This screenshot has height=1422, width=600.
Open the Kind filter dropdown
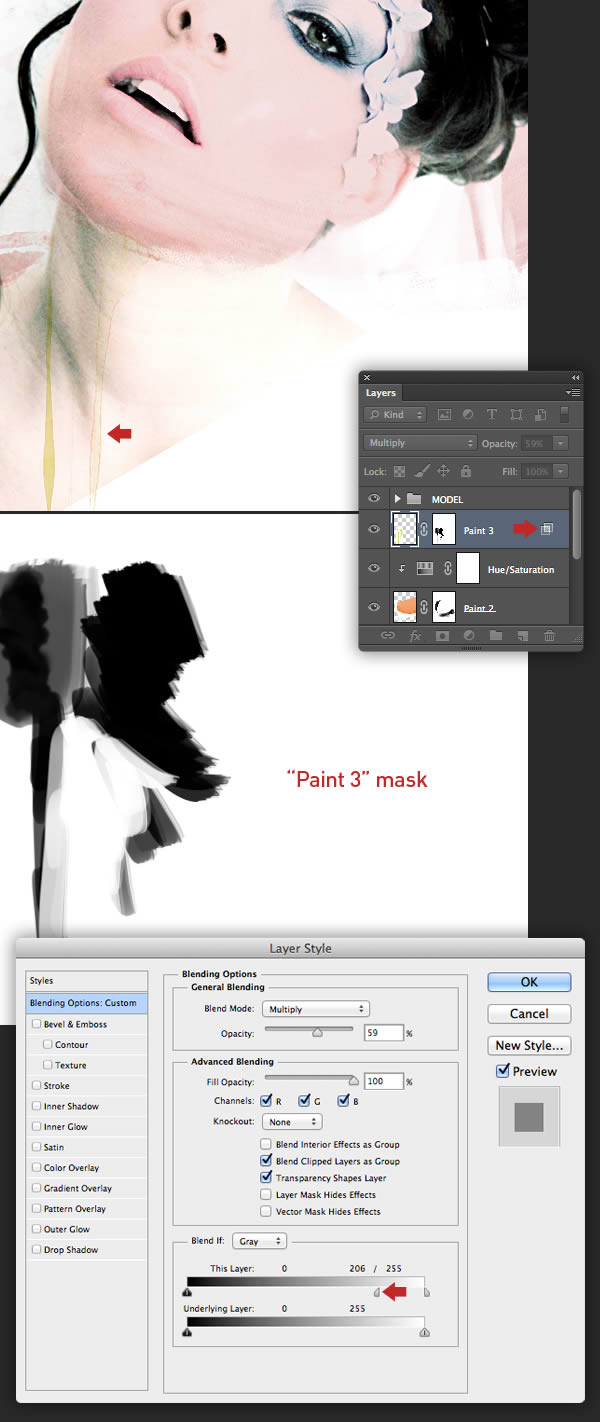coord(395,414)
